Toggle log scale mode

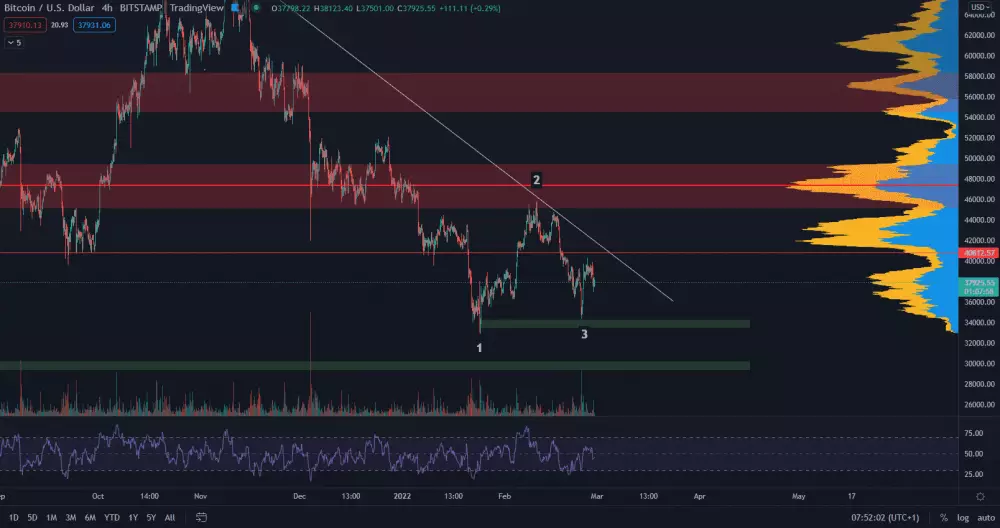coord(961,518)
